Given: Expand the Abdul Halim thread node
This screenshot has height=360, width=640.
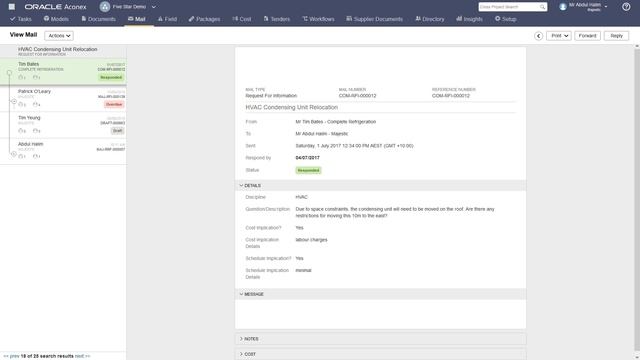Looking at the screenshot, I should [x=14, y=154].
